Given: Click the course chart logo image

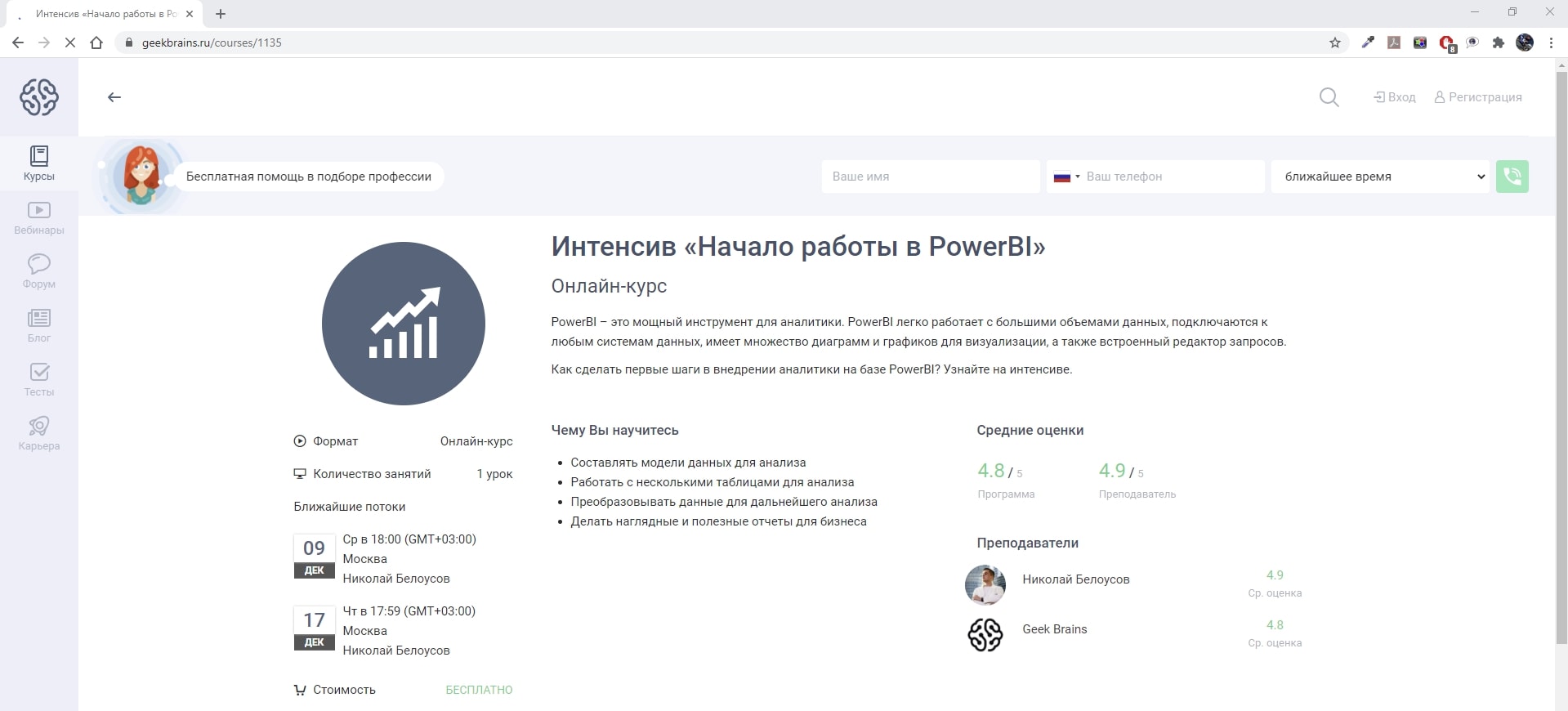Looking at the screenshot, I should click(404, 324).
